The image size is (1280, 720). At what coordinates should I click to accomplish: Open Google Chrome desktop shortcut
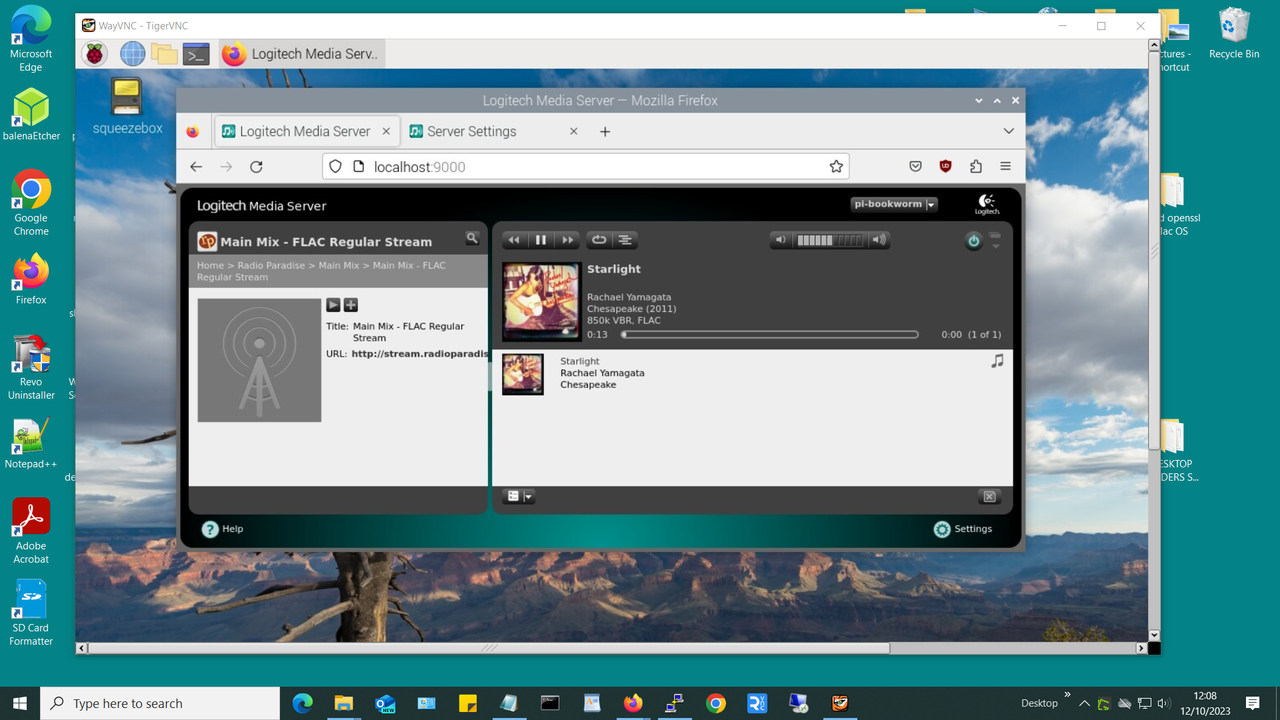[31, 203]
